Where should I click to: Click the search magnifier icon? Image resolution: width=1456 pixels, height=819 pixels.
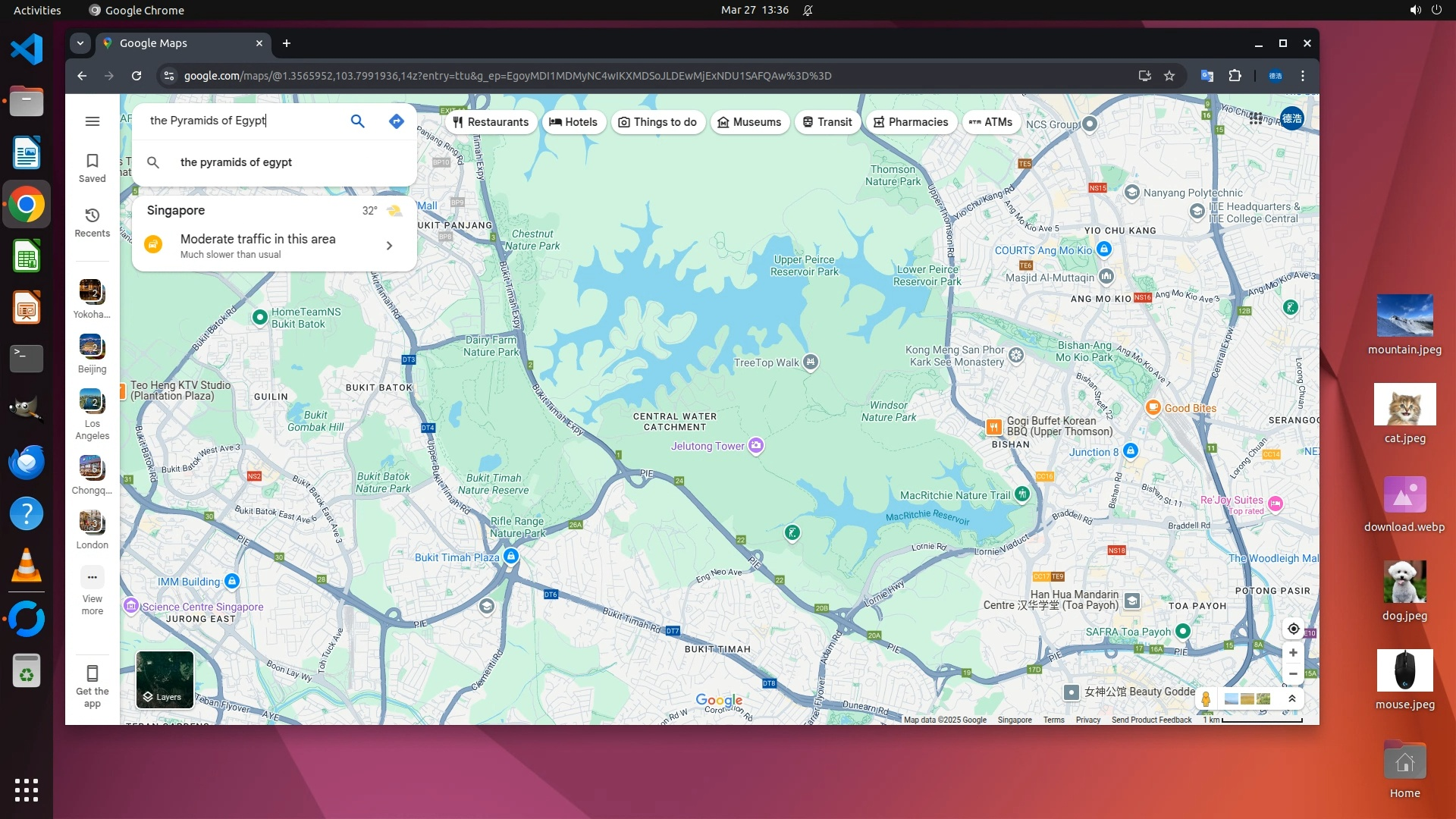(357, 121)
